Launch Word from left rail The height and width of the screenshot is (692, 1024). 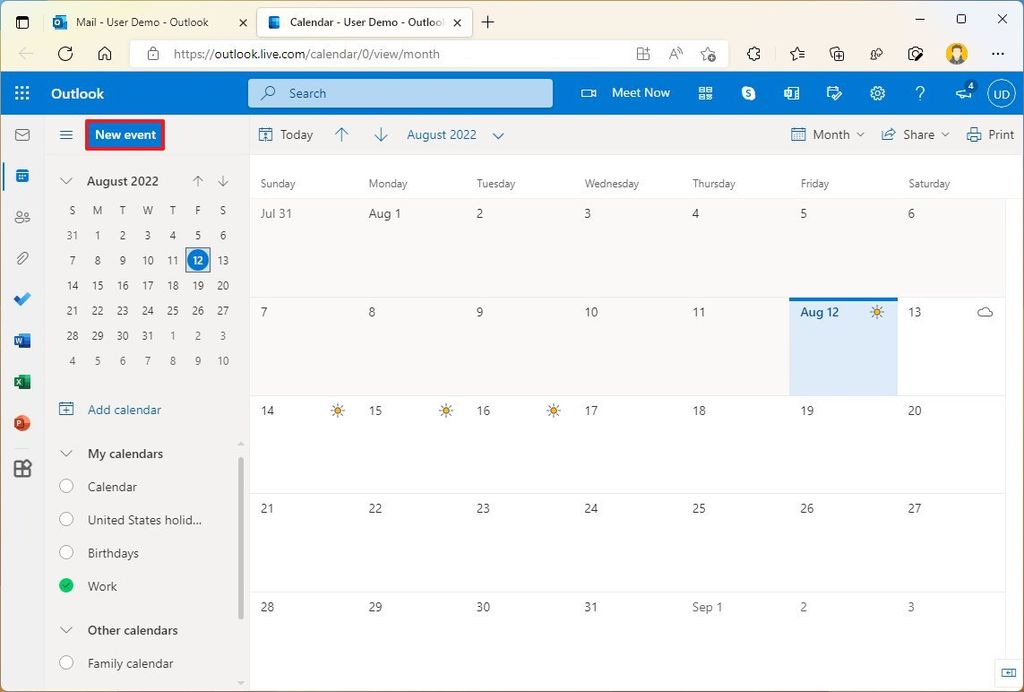tap(22, 340)
